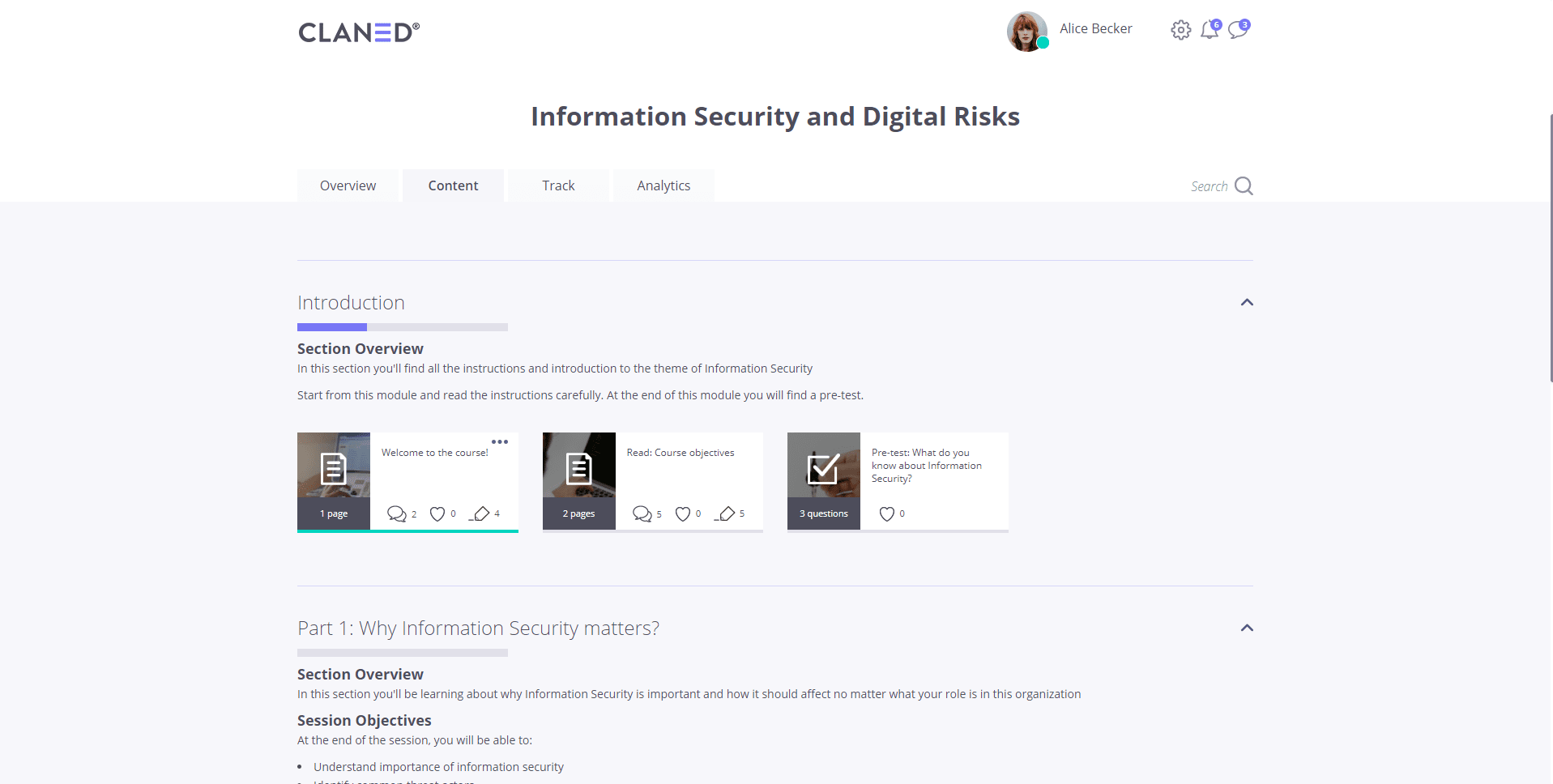Collapse 'Part 1: Why Information Security matters?' section
This screenshot has height=784, width=1553.
point(1246,628)
